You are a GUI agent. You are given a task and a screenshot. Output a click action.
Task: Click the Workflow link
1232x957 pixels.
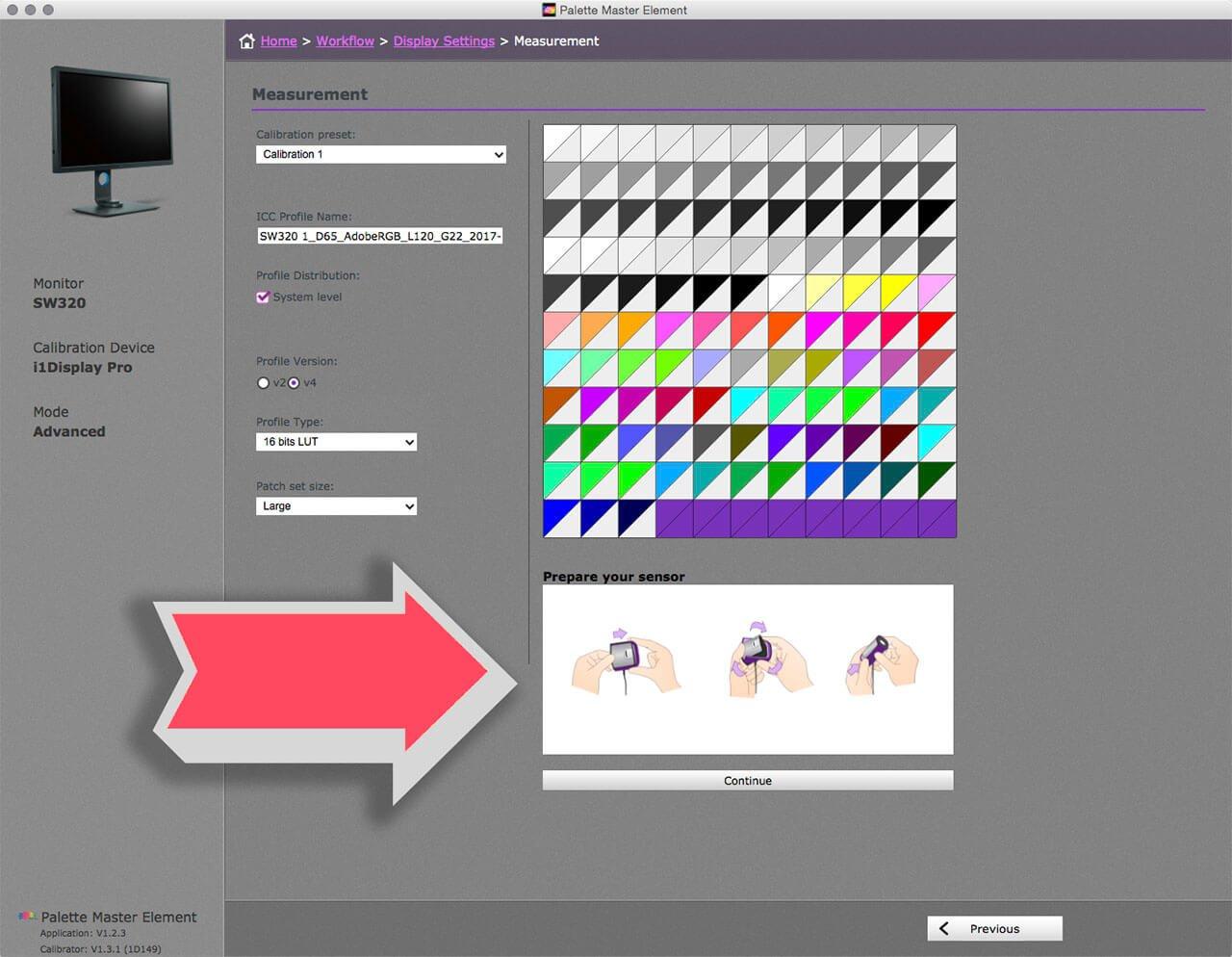(x=345, y=40)
